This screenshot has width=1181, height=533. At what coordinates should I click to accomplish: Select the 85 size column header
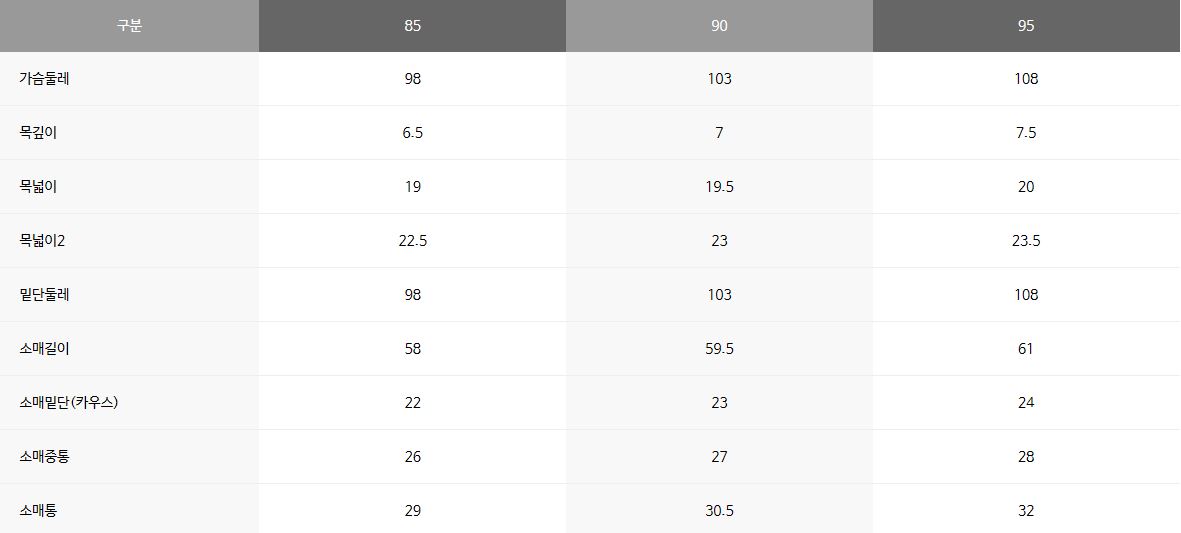[412, 26]
